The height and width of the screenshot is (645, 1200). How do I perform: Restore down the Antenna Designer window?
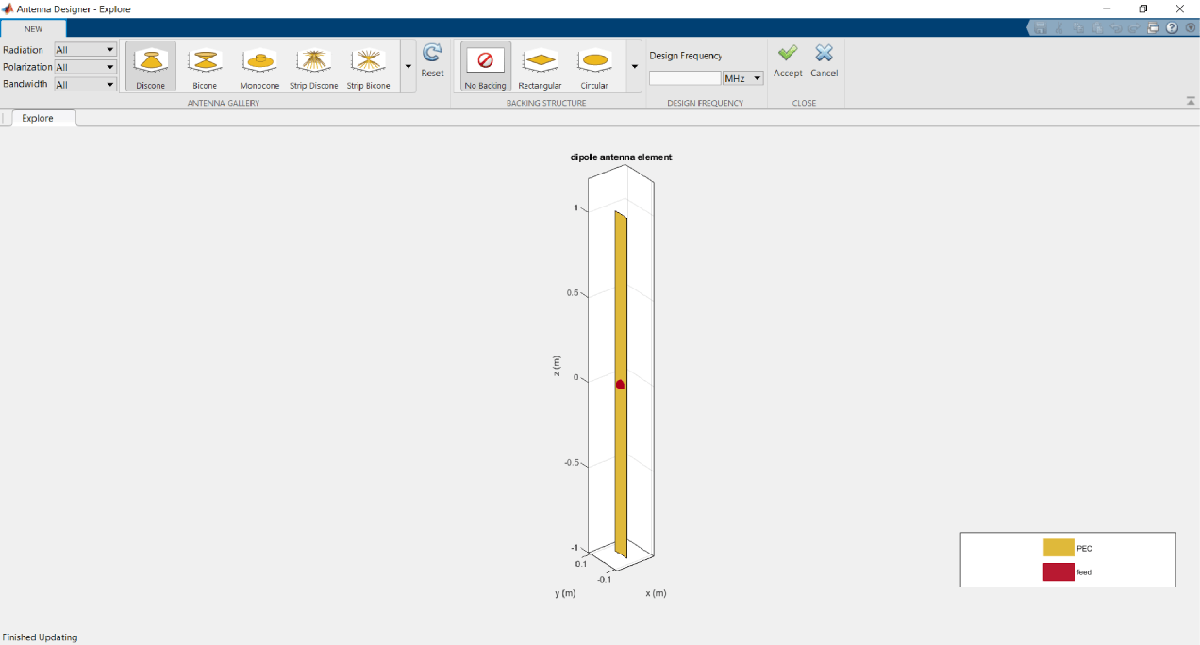pos(1143,8)
